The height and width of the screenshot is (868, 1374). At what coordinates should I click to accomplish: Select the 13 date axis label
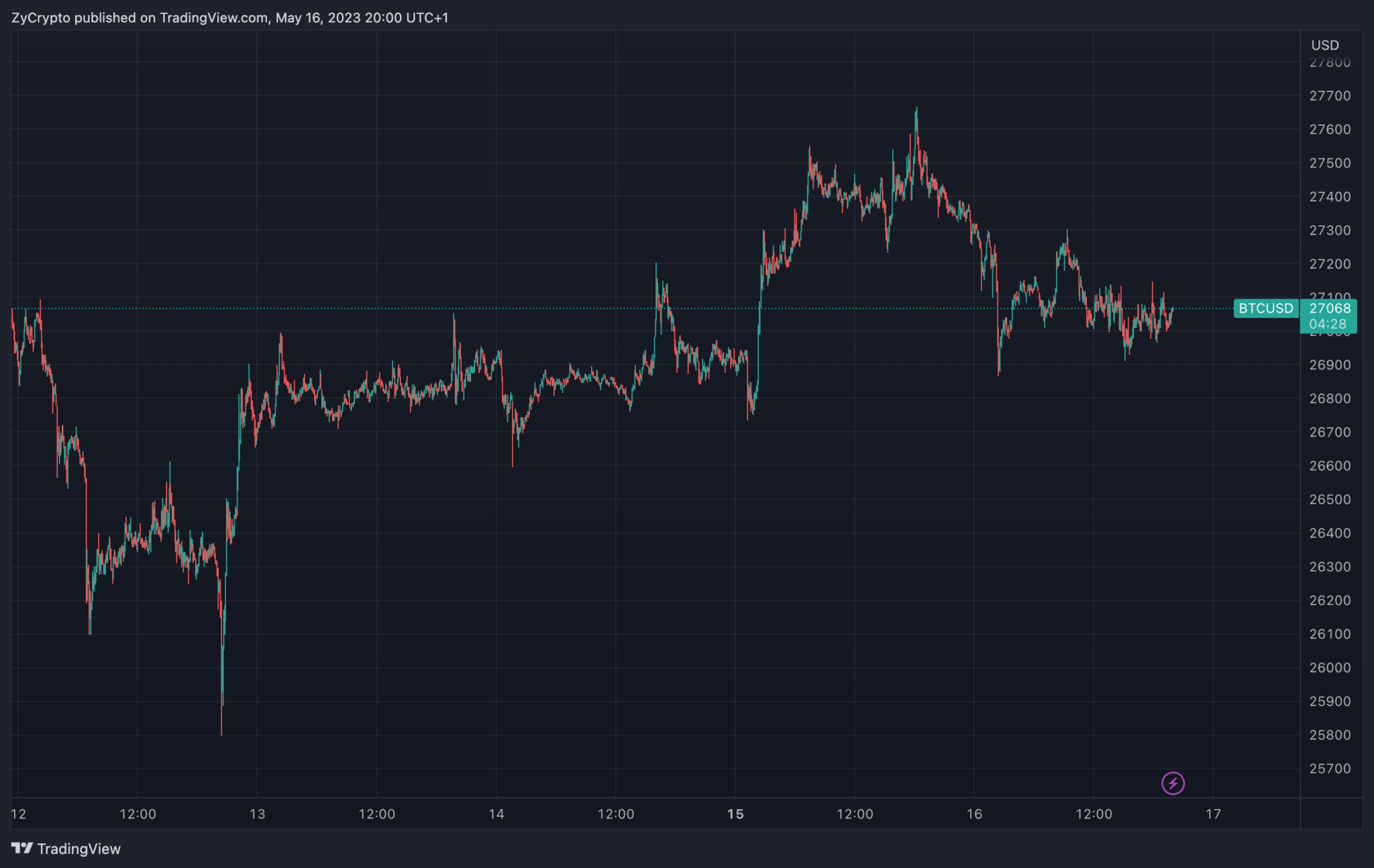tap(257, 814)
